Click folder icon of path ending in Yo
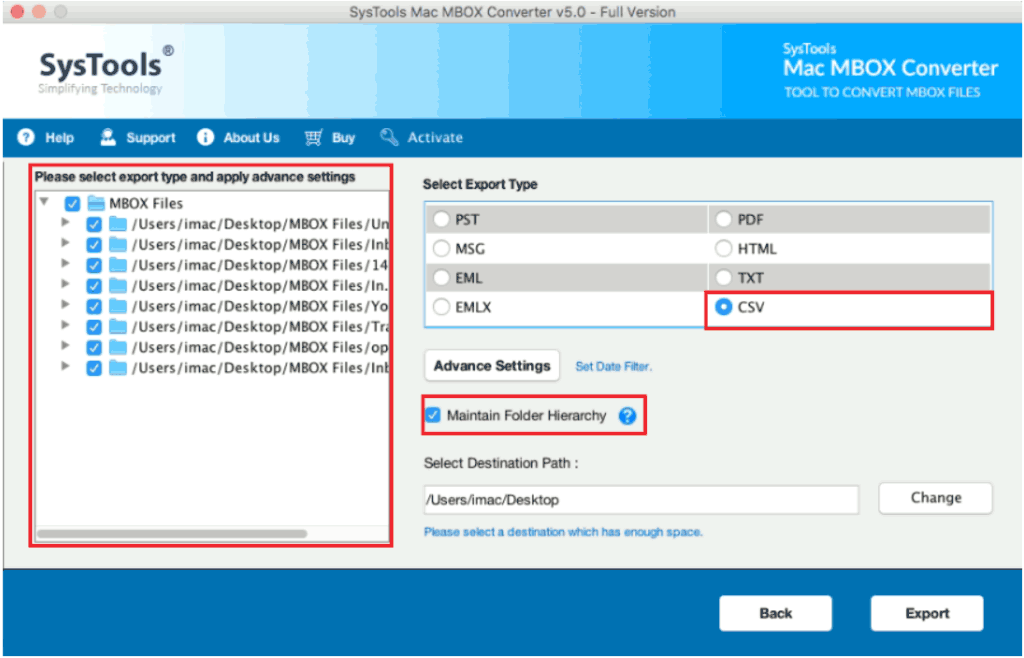 [x=118, y=306]
